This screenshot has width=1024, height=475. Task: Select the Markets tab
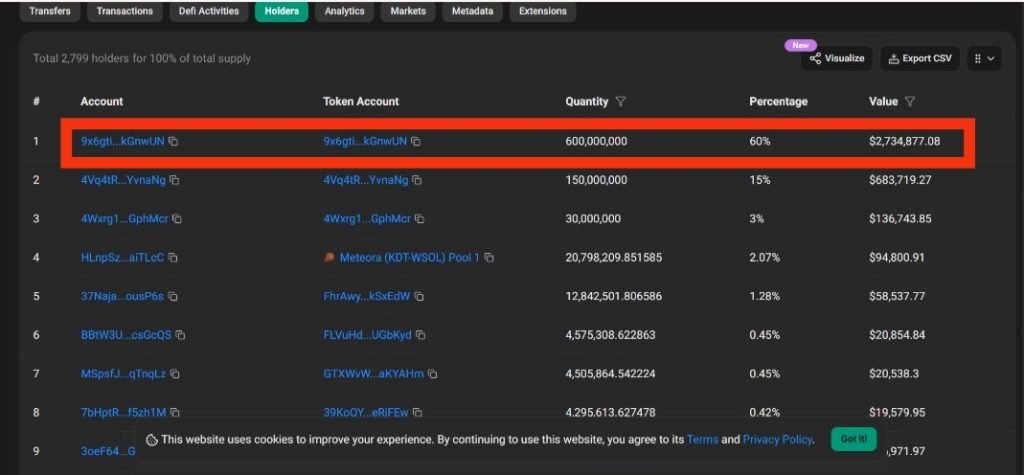408,12
